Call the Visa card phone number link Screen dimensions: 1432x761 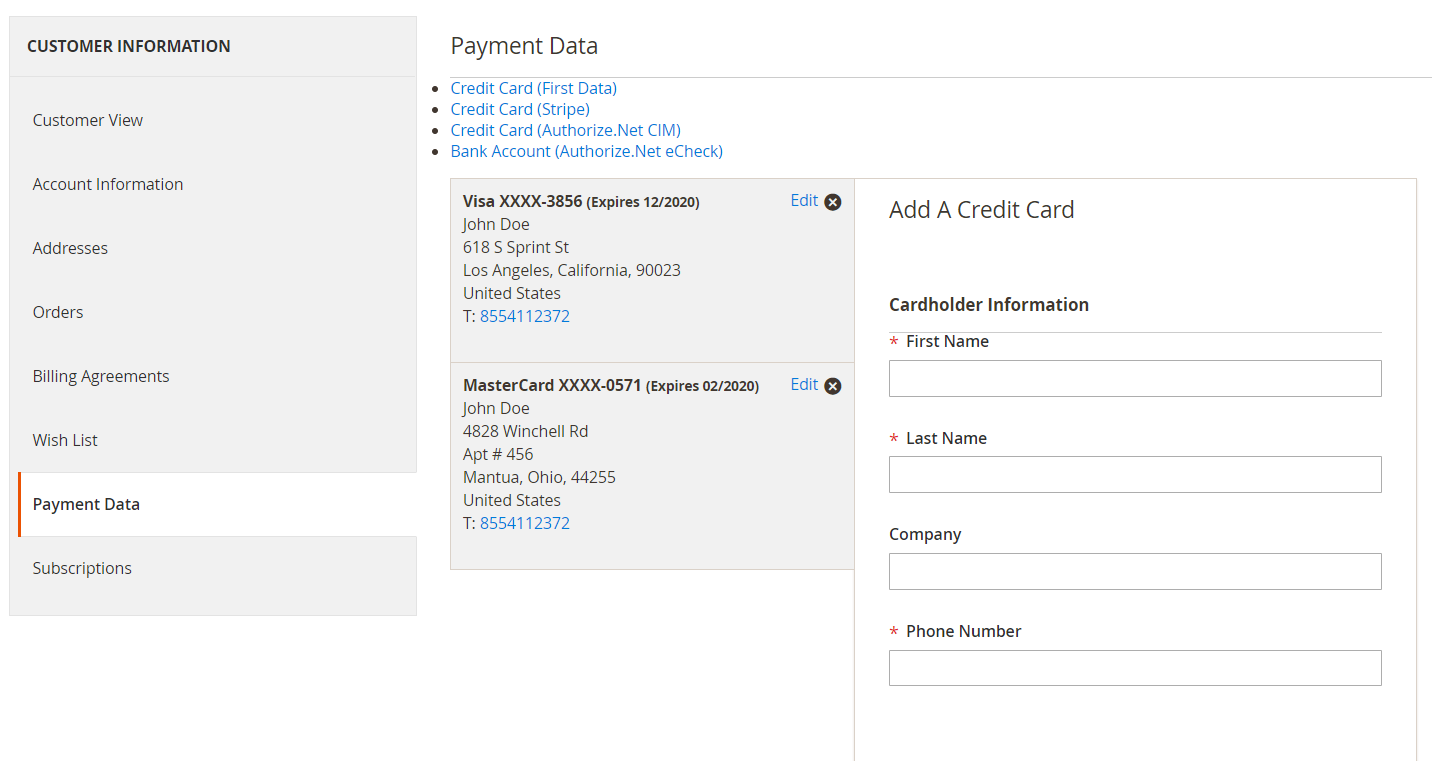tap(525, 316)
